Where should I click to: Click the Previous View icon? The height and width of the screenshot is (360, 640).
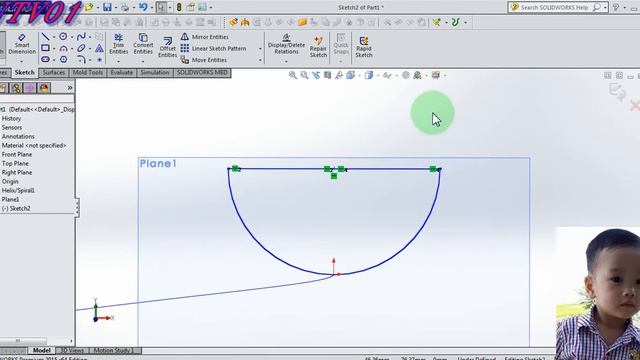[x=316, y=75]
